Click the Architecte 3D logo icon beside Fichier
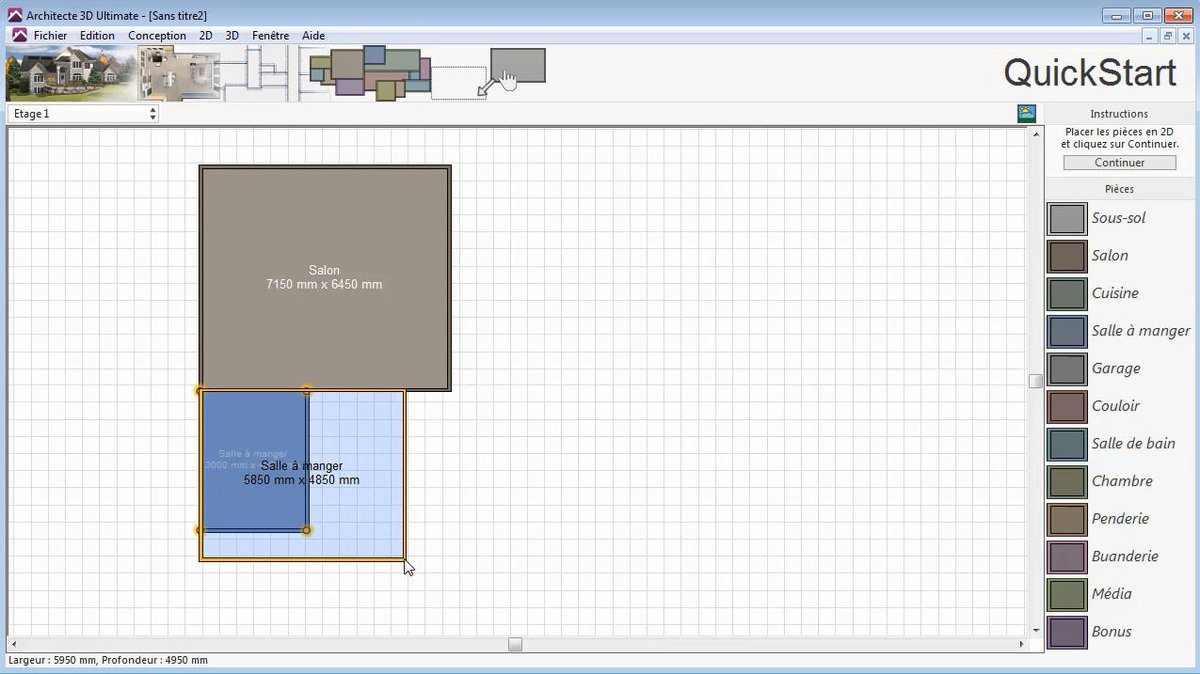The height and width of the screenshot is (674, 1200). (19, 35)
